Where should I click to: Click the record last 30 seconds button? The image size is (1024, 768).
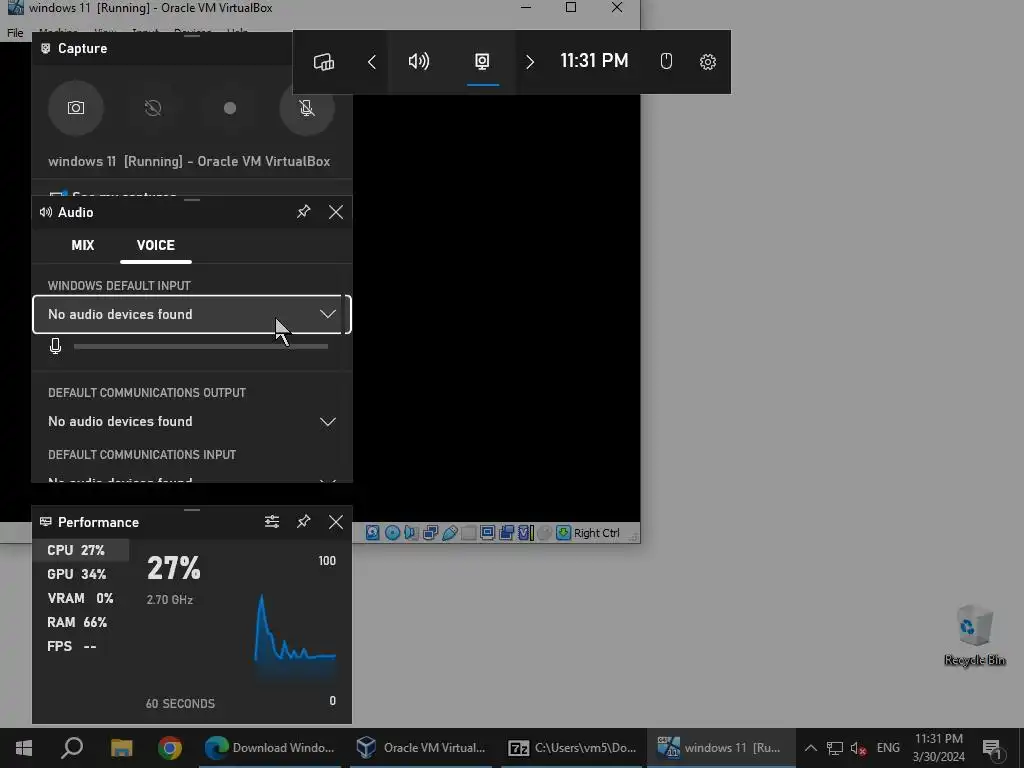coord(153,108)
